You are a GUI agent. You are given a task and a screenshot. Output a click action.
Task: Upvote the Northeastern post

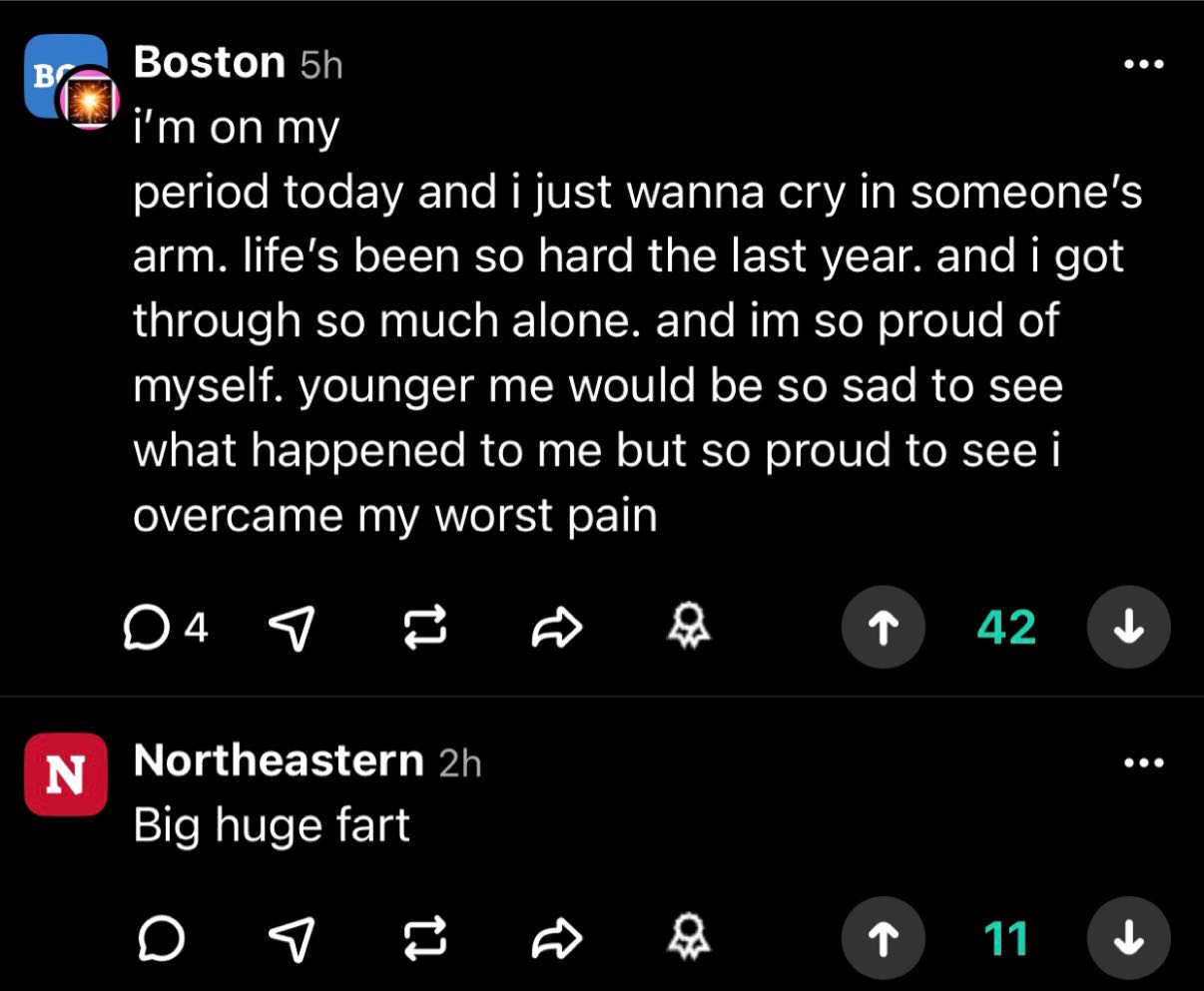coord(884,938)
